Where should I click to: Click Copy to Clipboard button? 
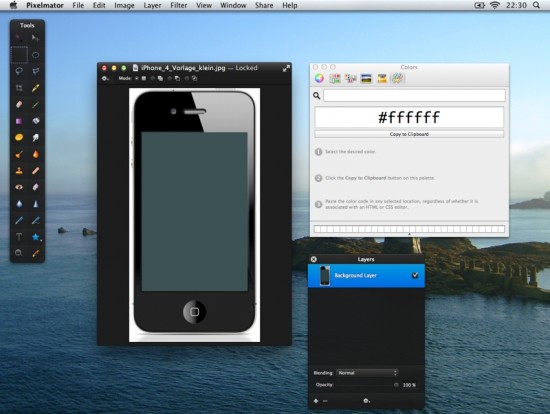[x=409, y=134]
